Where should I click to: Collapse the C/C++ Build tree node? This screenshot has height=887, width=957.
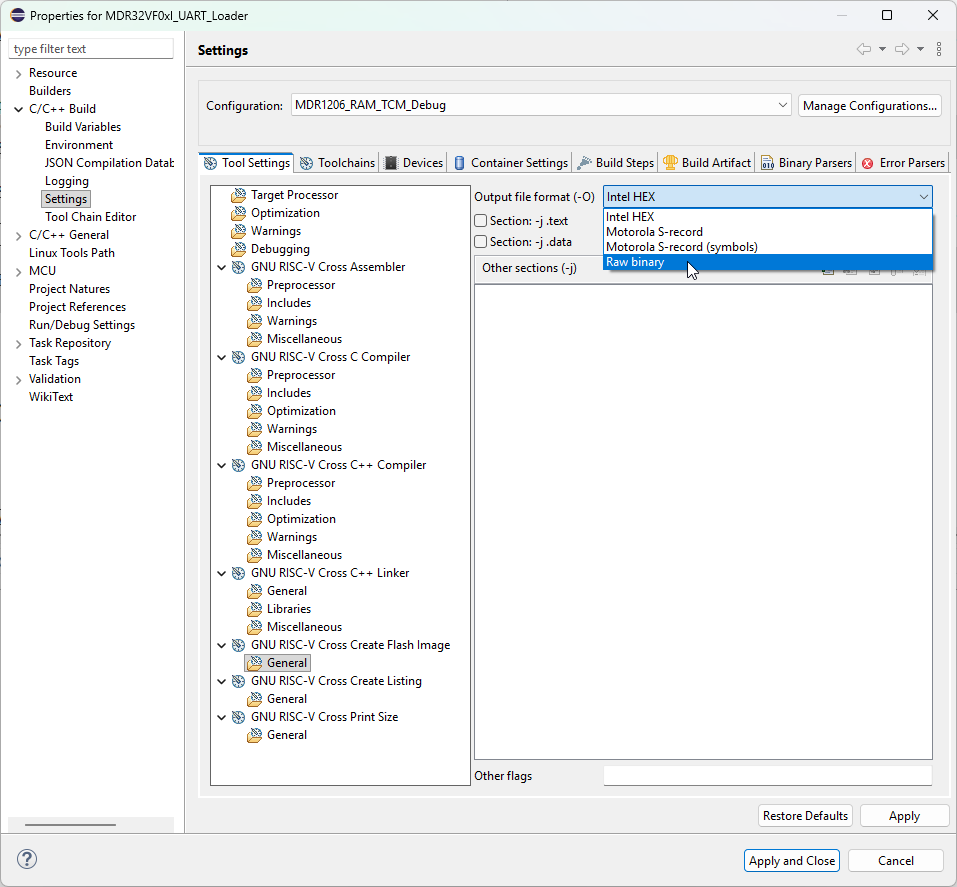point(18,109)
